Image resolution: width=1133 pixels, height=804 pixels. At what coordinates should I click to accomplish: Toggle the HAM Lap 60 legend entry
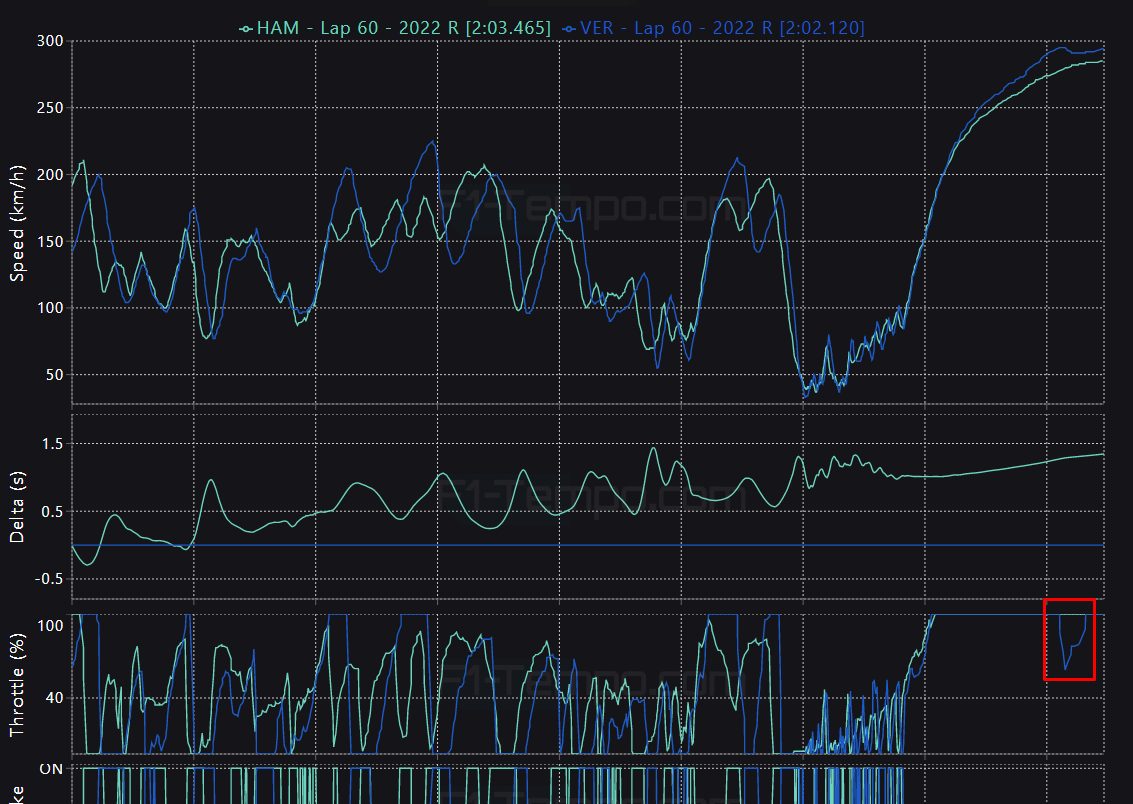point(395,28)
